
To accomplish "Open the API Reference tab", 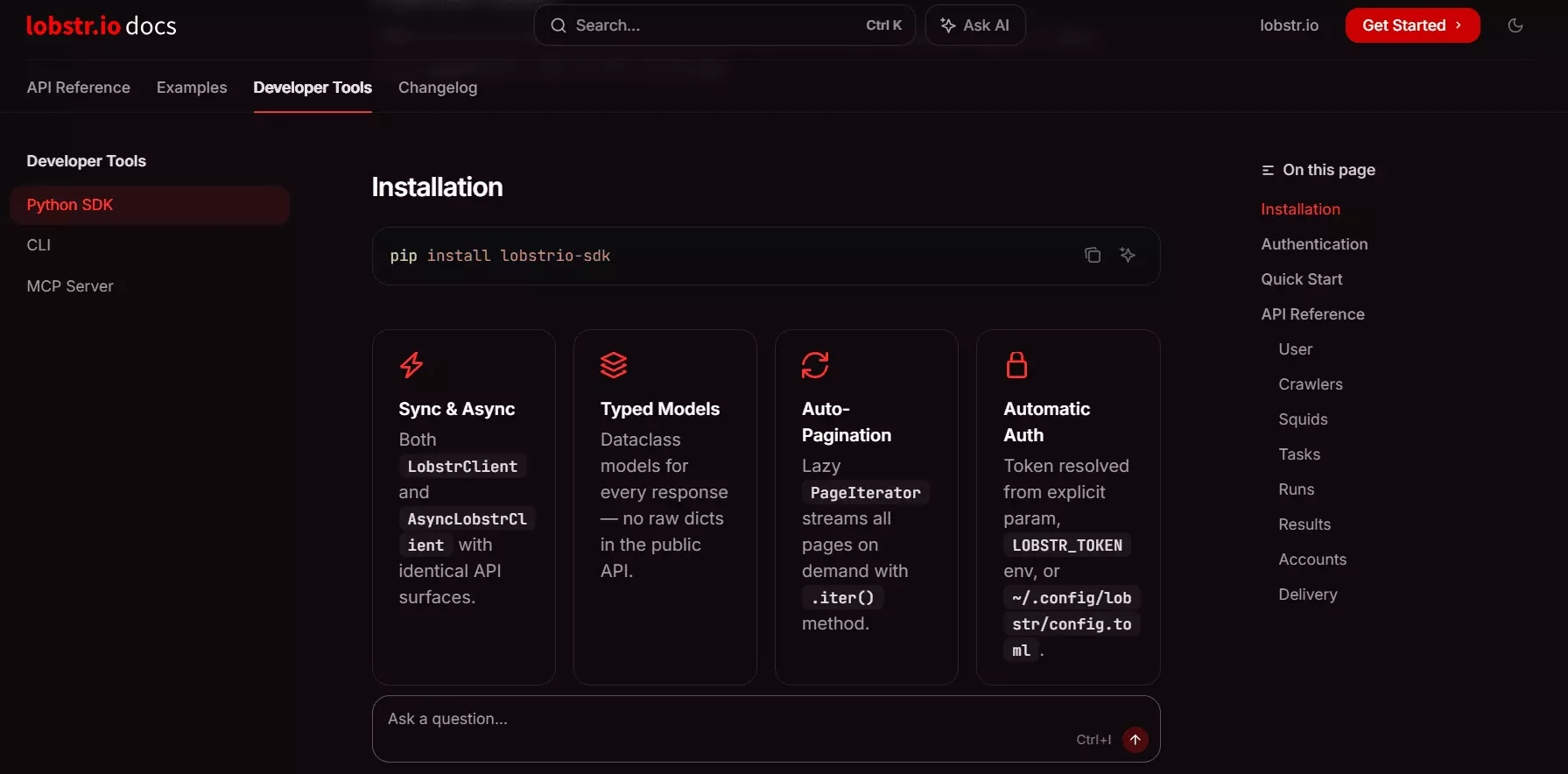I will (79, 88).
